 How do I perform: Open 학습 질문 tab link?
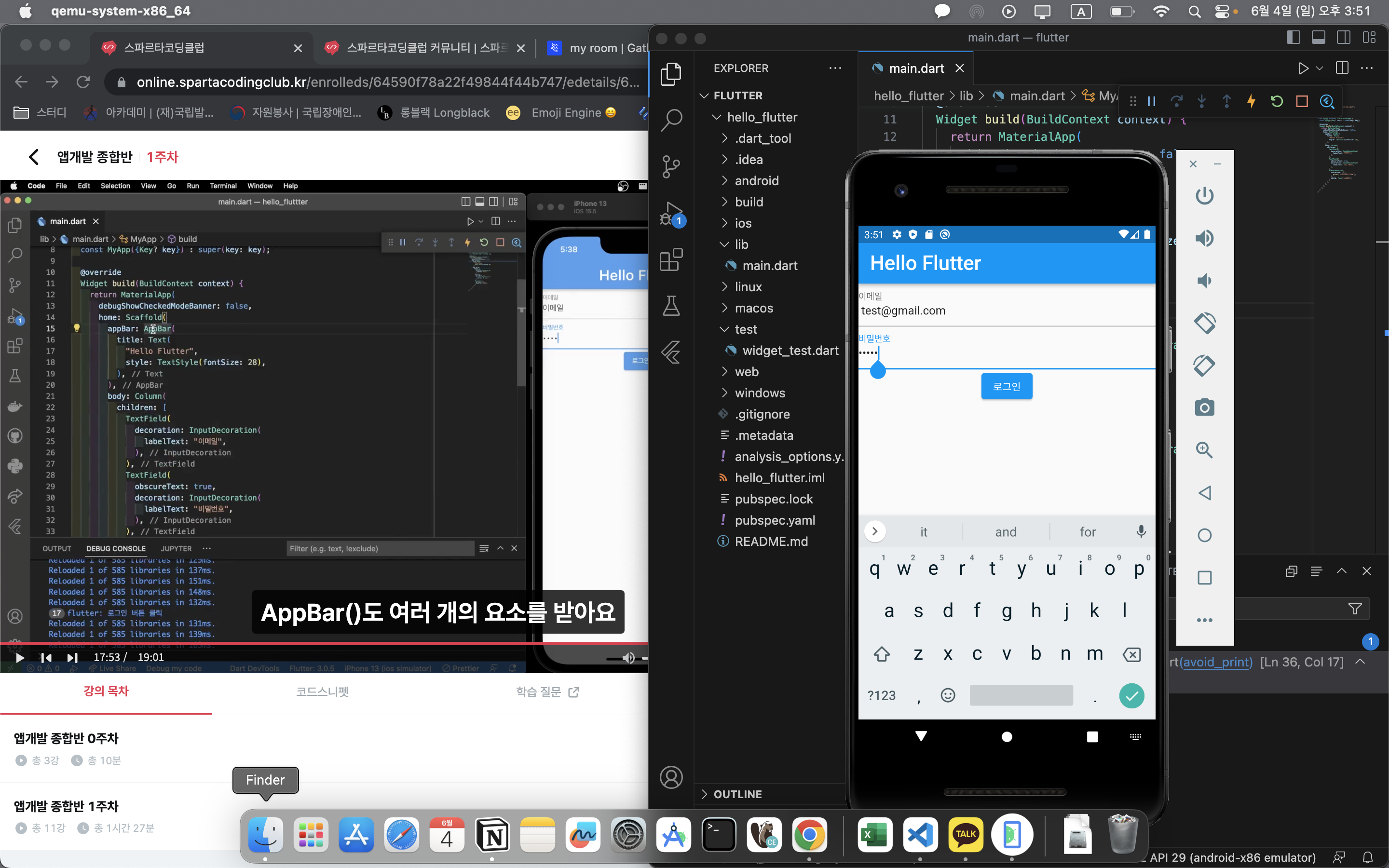tap(547, 692)
